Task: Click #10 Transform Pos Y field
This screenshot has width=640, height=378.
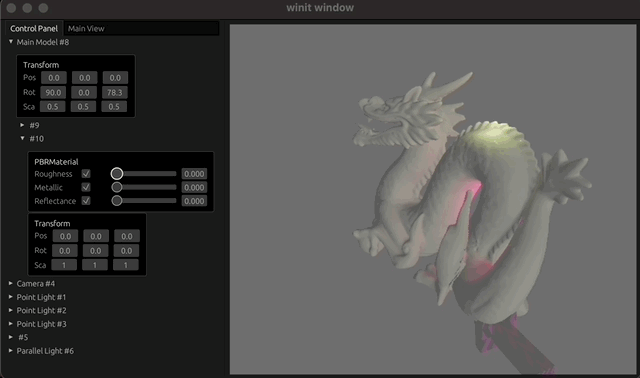Action: pos(96,236)
